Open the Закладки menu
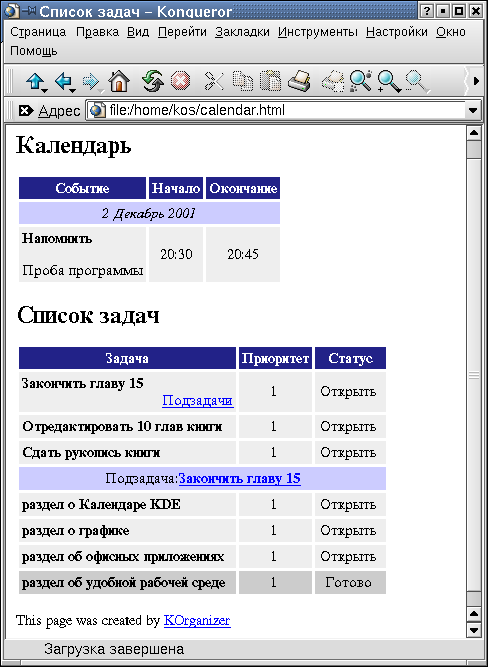This screenshot has width=488, height=667. point(242,32)
